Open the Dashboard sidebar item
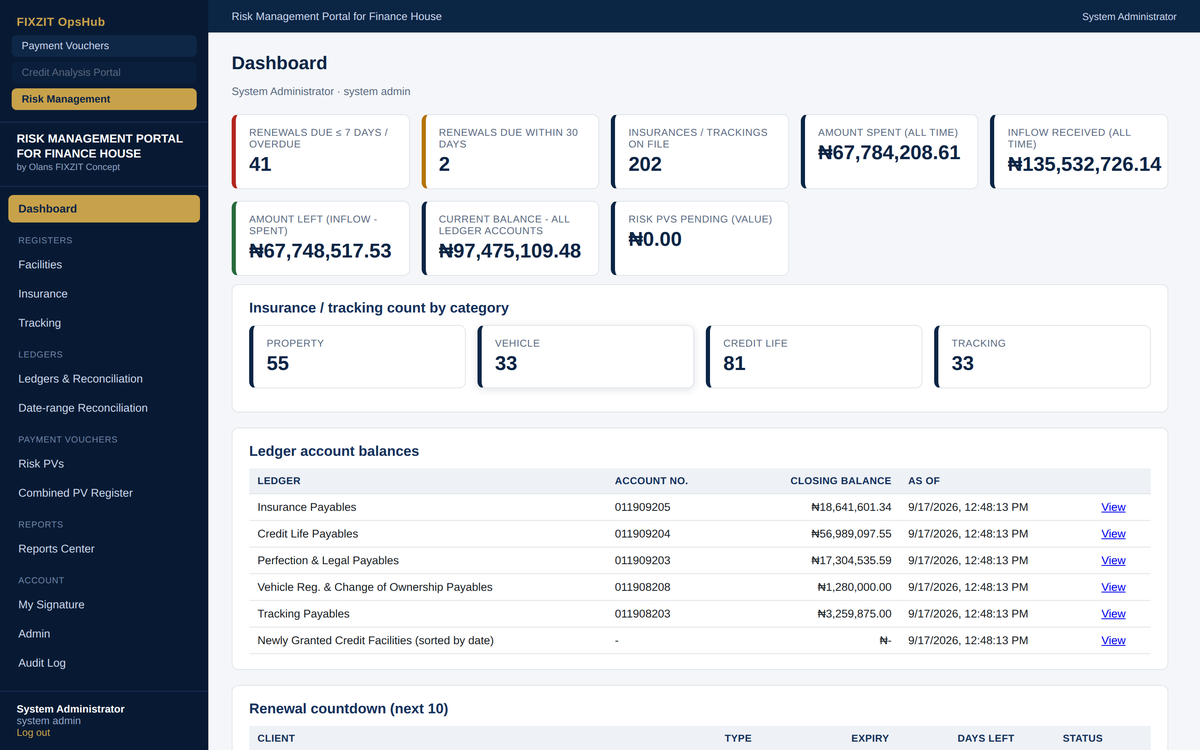 click(104, 209)
